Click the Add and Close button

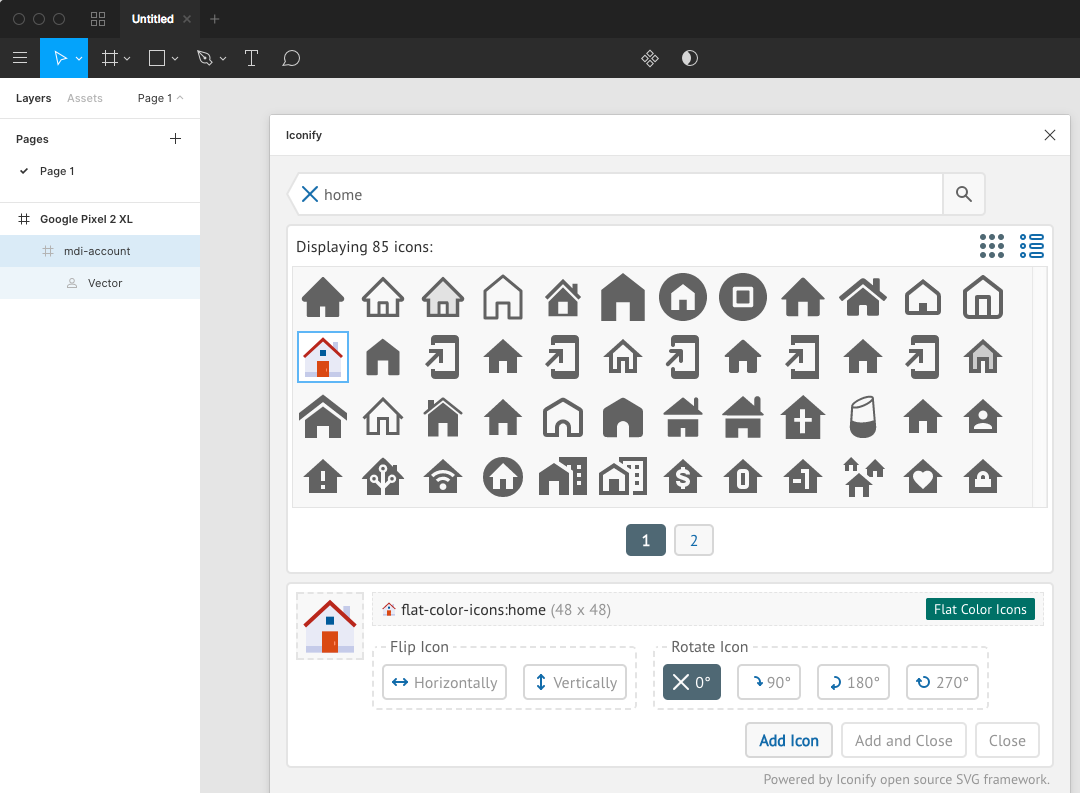point(904,740)
